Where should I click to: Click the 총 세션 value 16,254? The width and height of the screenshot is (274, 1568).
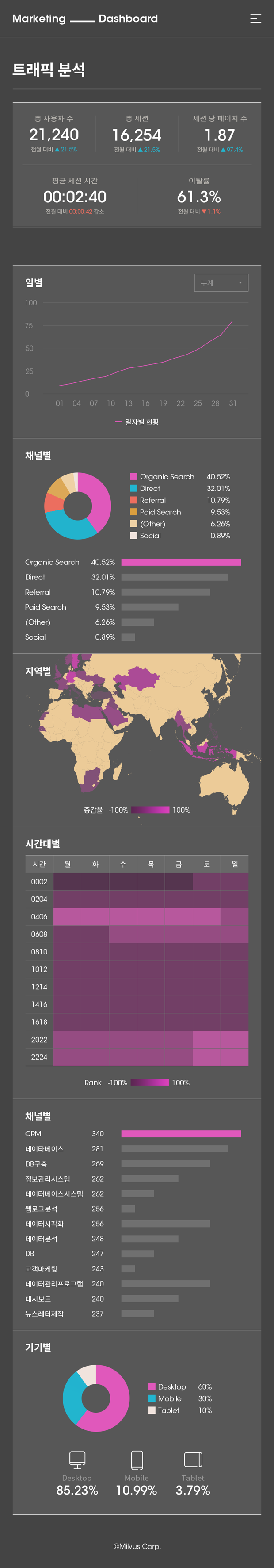pos(137,135)
